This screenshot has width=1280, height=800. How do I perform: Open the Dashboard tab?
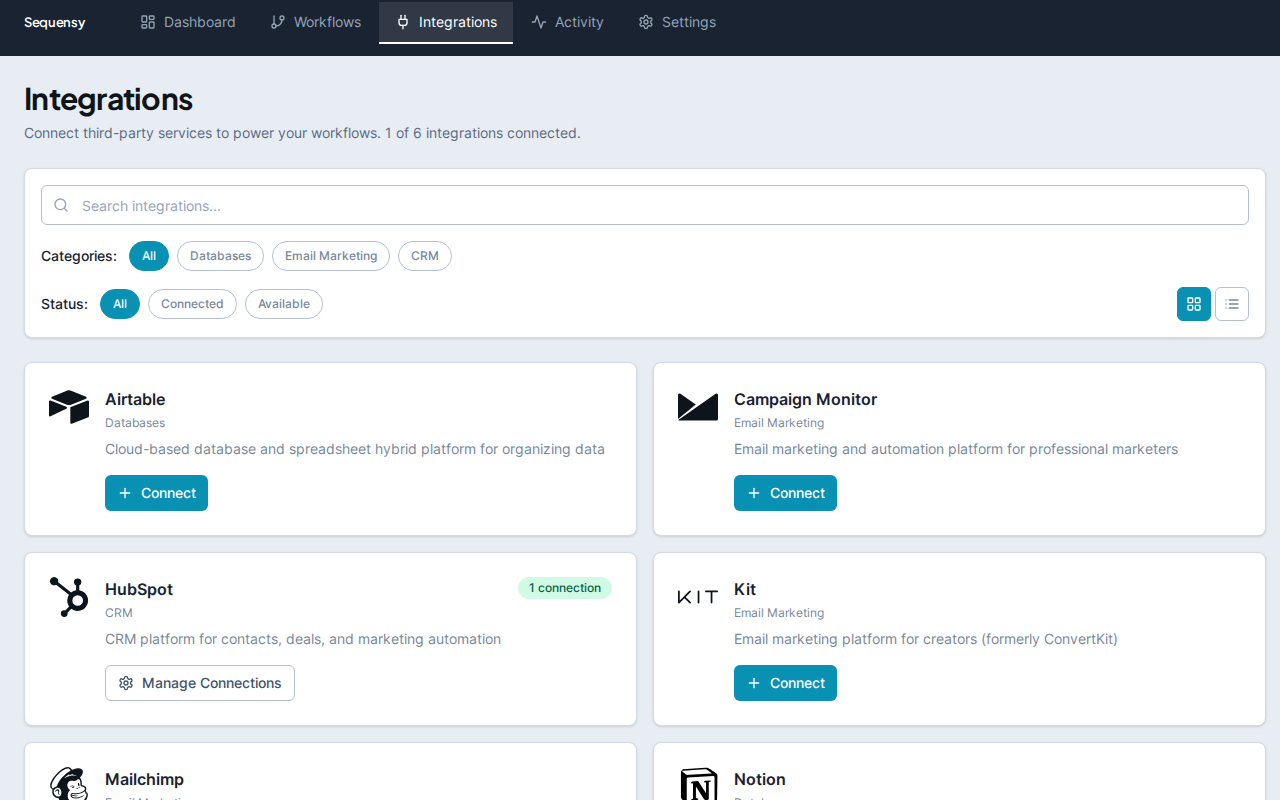pyautogui.click(x=188, y=22)
